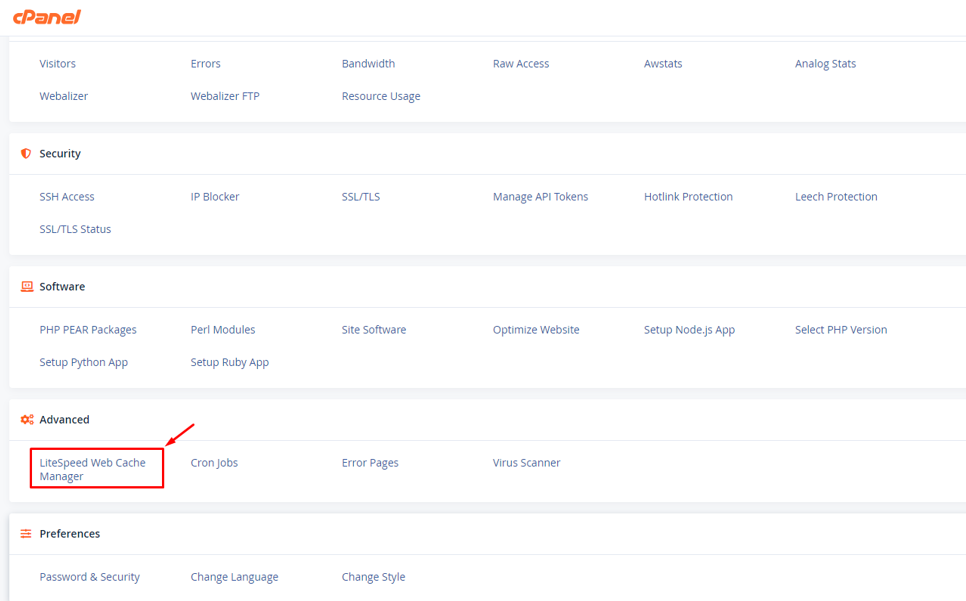Viewport: 966px width, 601px height.
Task: Open Perl Modules
Action: pos(222,329)
